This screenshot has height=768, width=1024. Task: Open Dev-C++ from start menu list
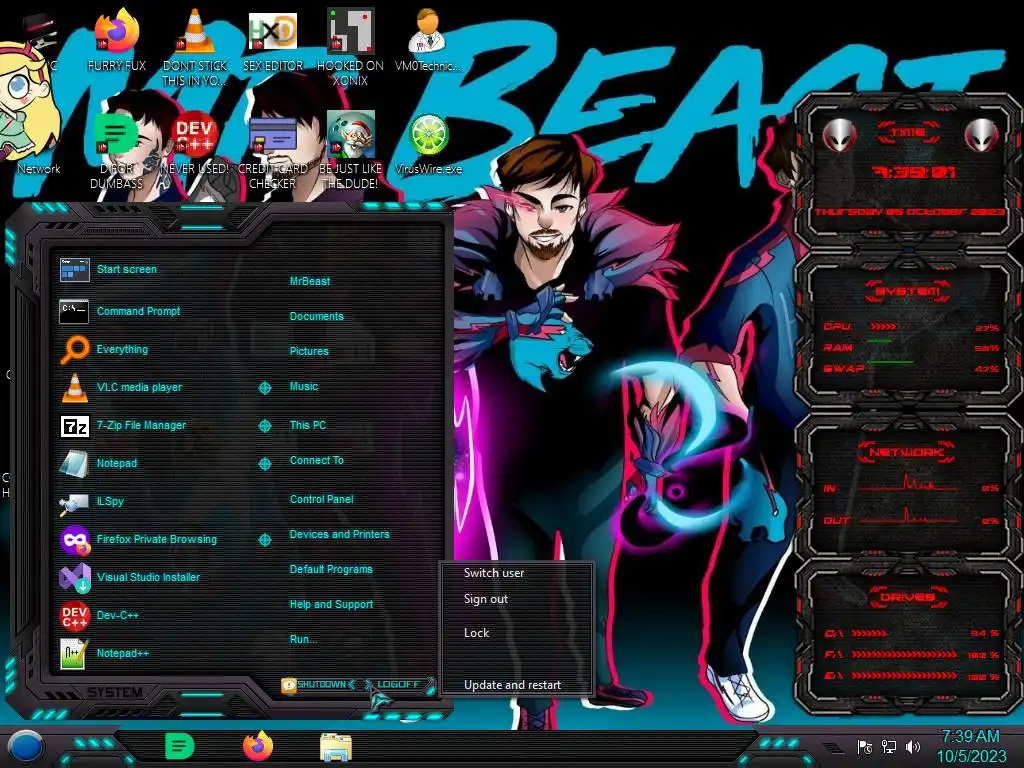pyautogui.click(x=98, y=615)
